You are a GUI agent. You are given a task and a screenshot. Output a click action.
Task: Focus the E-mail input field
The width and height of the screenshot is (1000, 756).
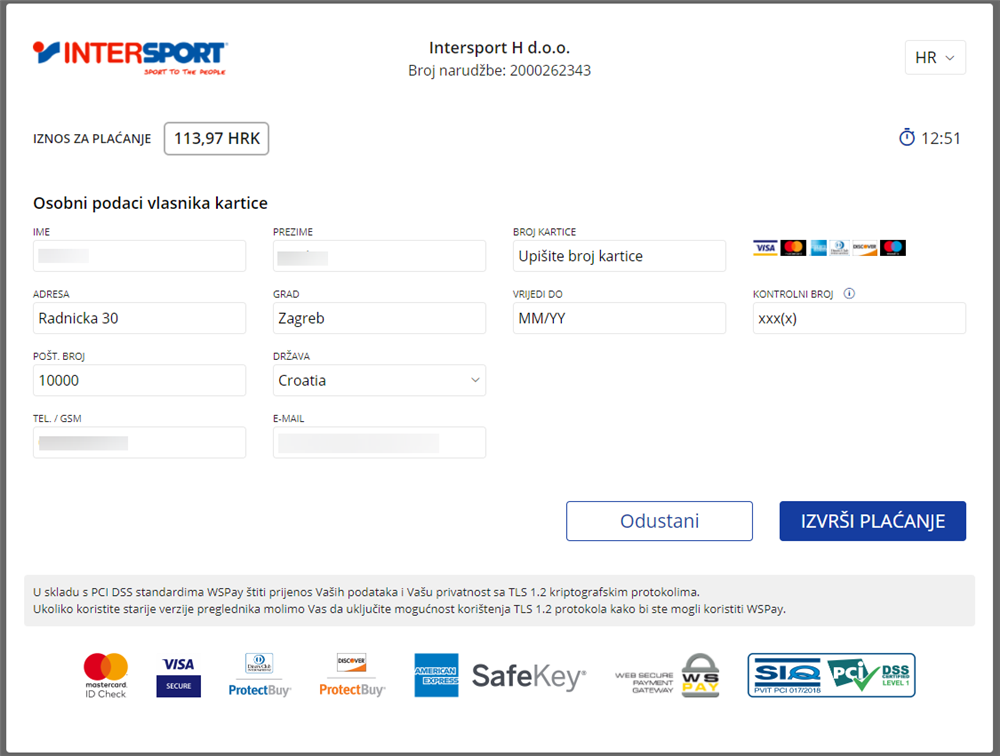379,442
